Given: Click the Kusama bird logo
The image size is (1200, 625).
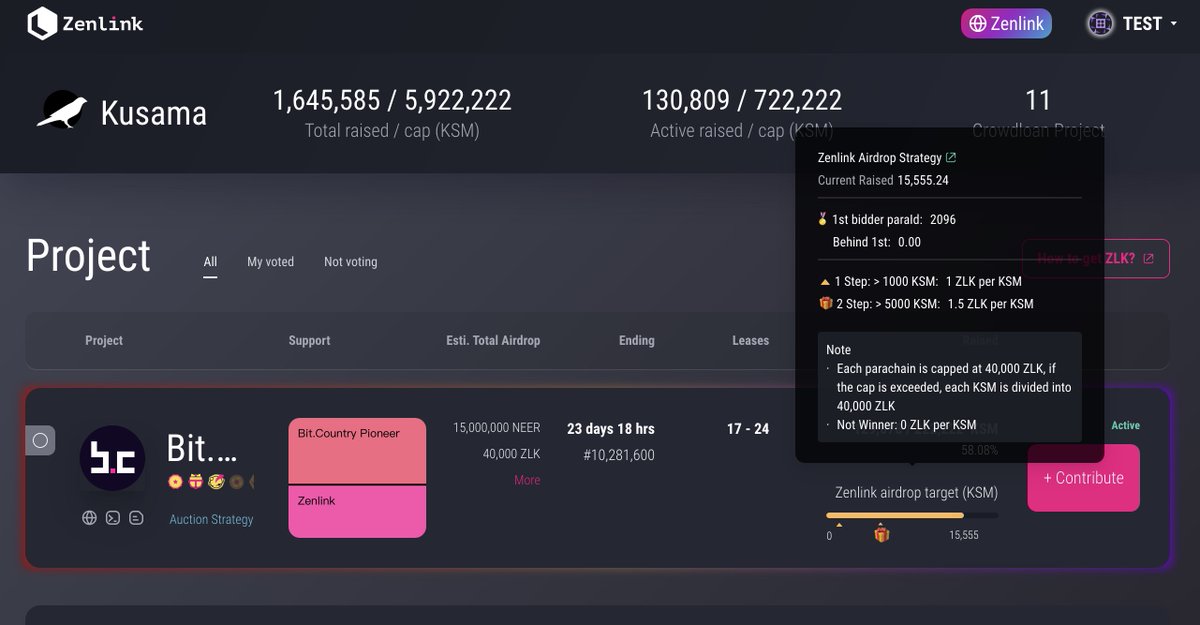Looking at the screenshot, I should [x=62, y=110].
